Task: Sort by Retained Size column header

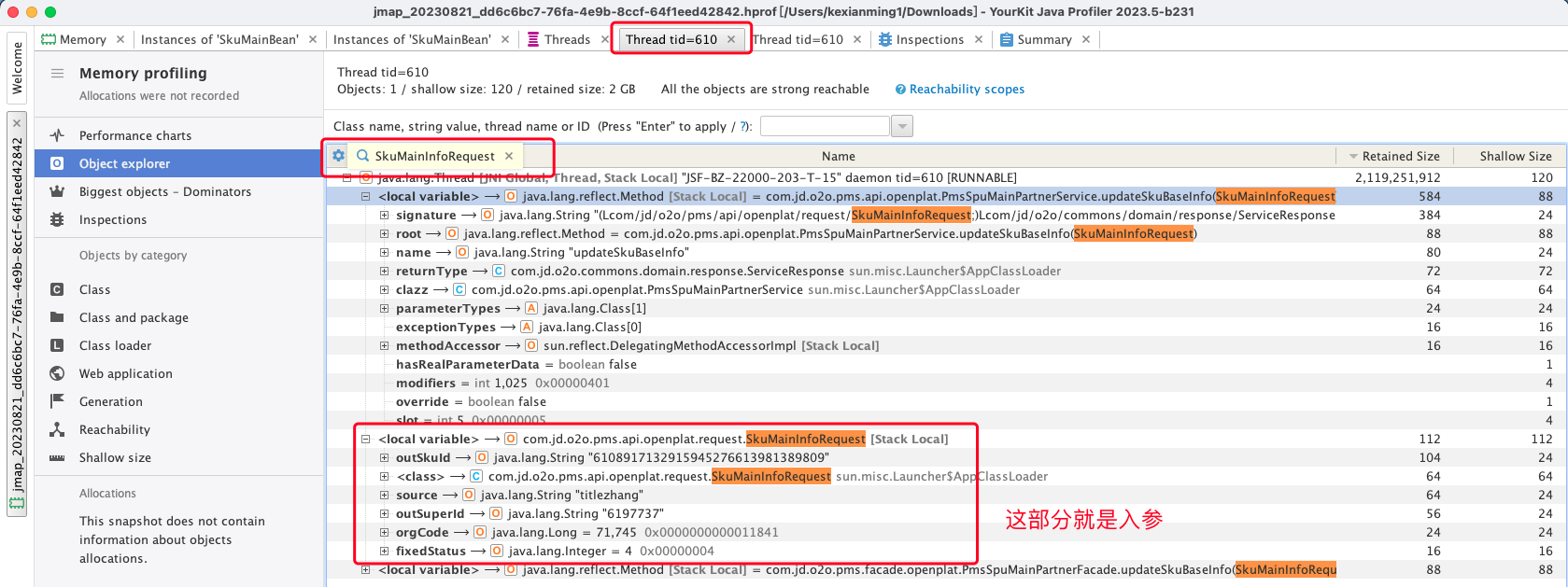Action: click(1400, 156)
